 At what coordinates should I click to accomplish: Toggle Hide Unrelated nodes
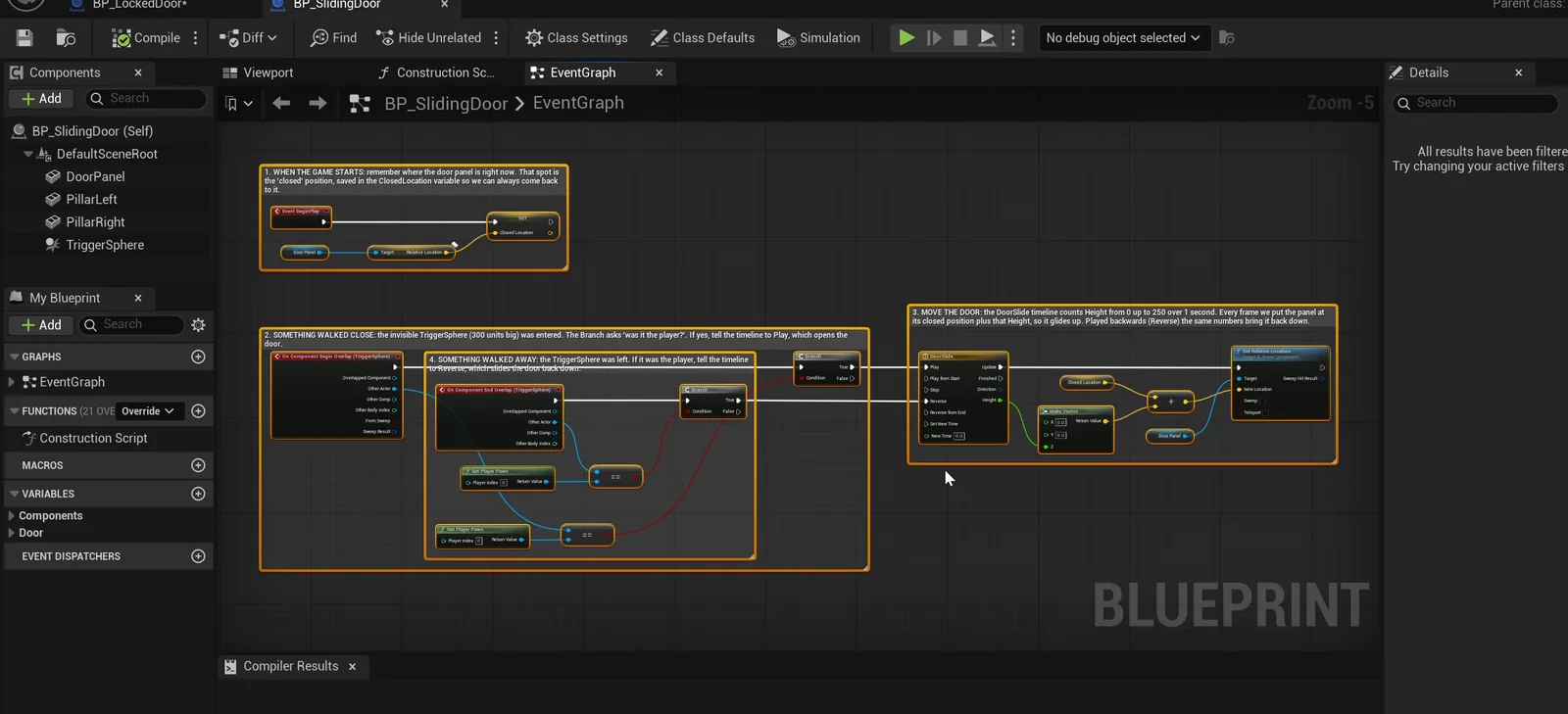coord(429,38)
